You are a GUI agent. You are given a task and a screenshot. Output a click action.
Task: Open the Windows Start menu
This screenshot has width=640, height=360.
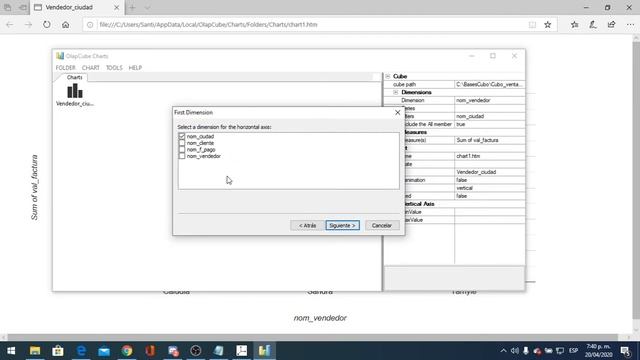click(x=11, y=351)
